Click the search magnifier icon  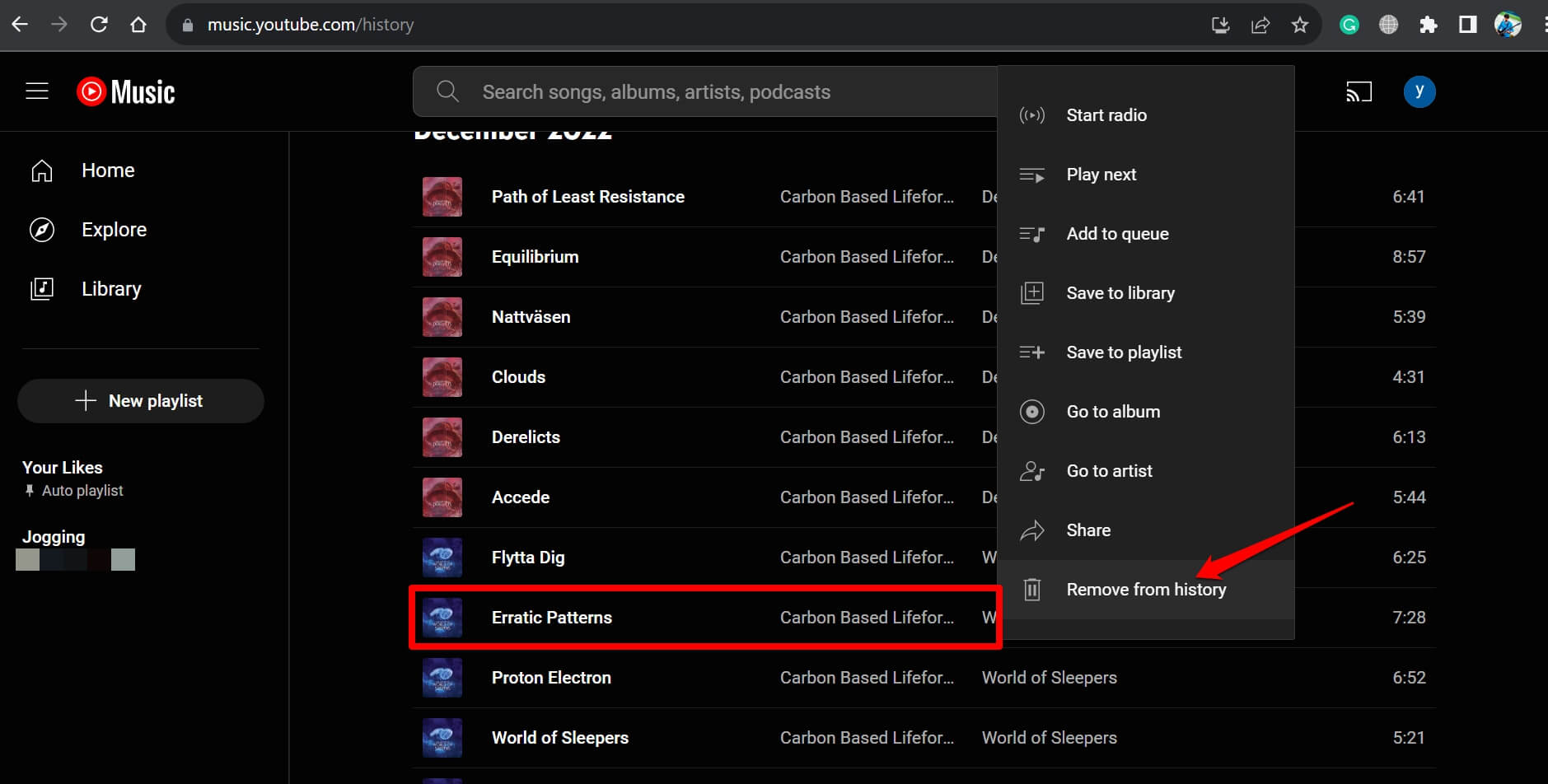[x=447, y=91]
